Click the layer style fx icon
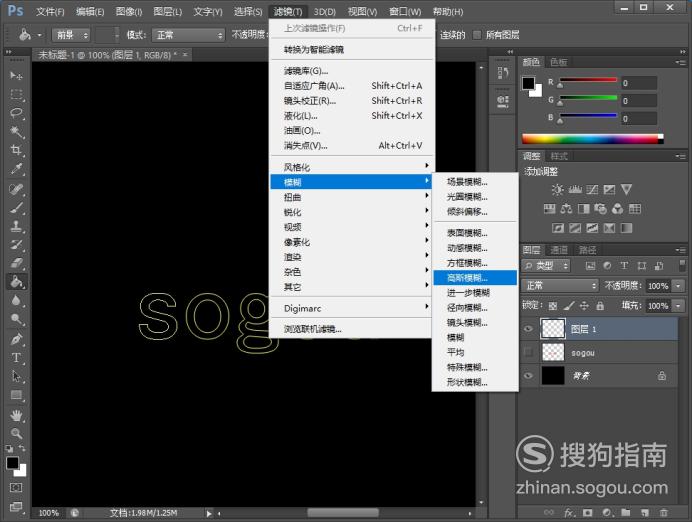The width and height of the screenshot is (692, 522). click(x=569, y=513)
